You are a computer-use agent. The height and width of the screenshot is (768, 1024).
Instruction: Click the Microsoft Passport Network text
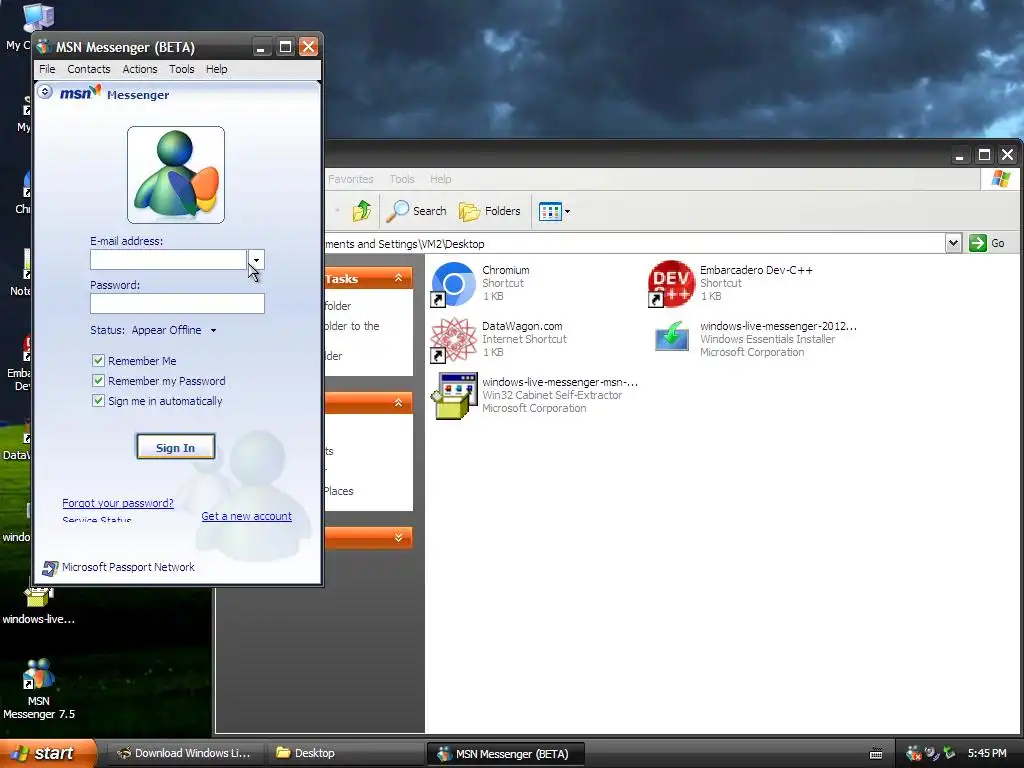pyautogui.click(x=128, y=568)
